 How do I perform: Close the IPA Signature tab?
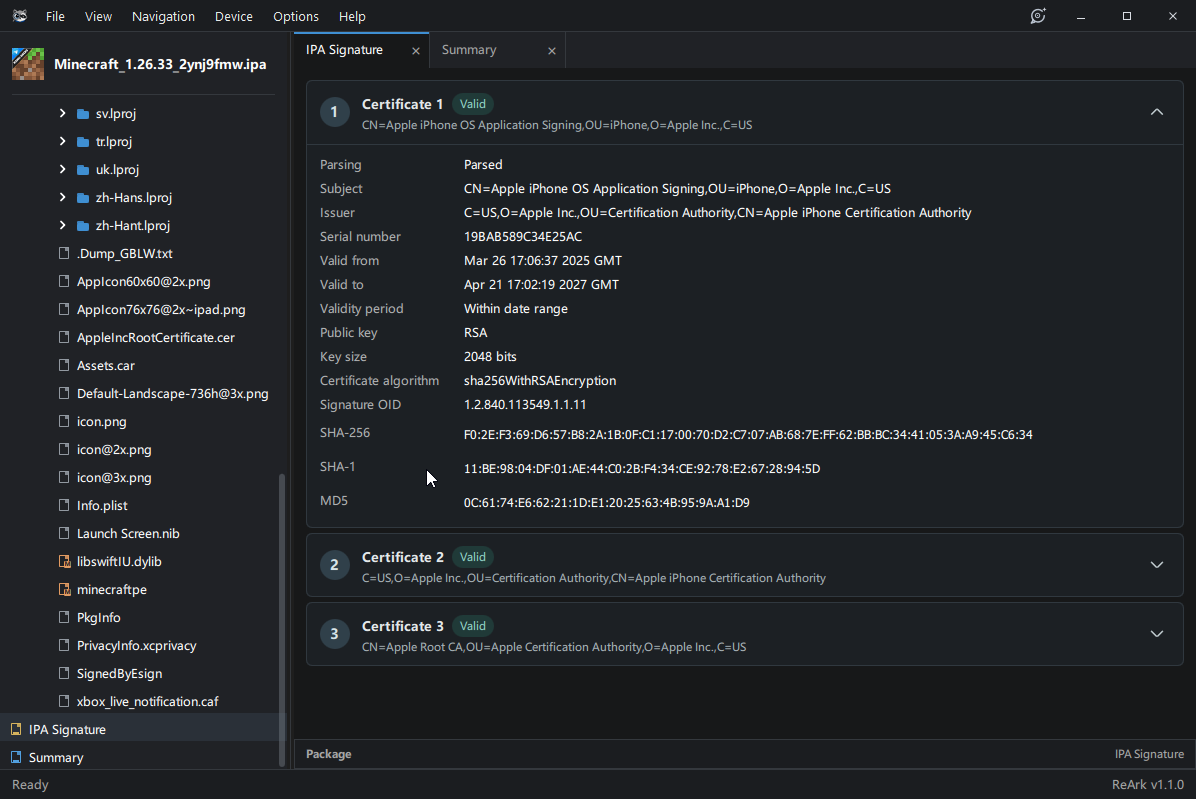[x=416, y=51]
